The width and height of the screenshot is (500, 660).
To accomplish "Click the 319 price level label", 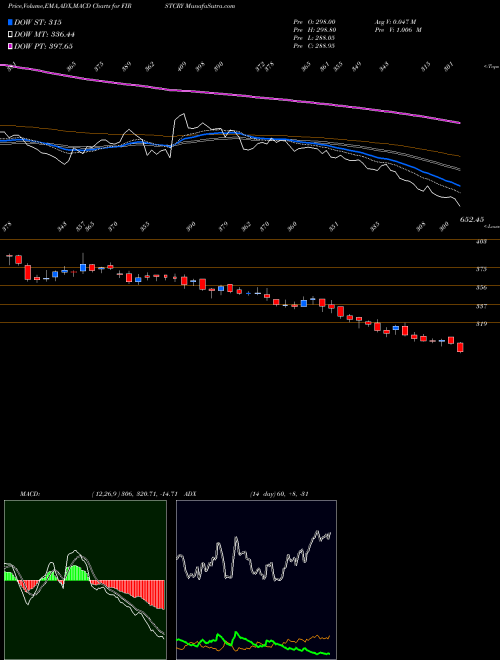I will [x=482, y=324].
